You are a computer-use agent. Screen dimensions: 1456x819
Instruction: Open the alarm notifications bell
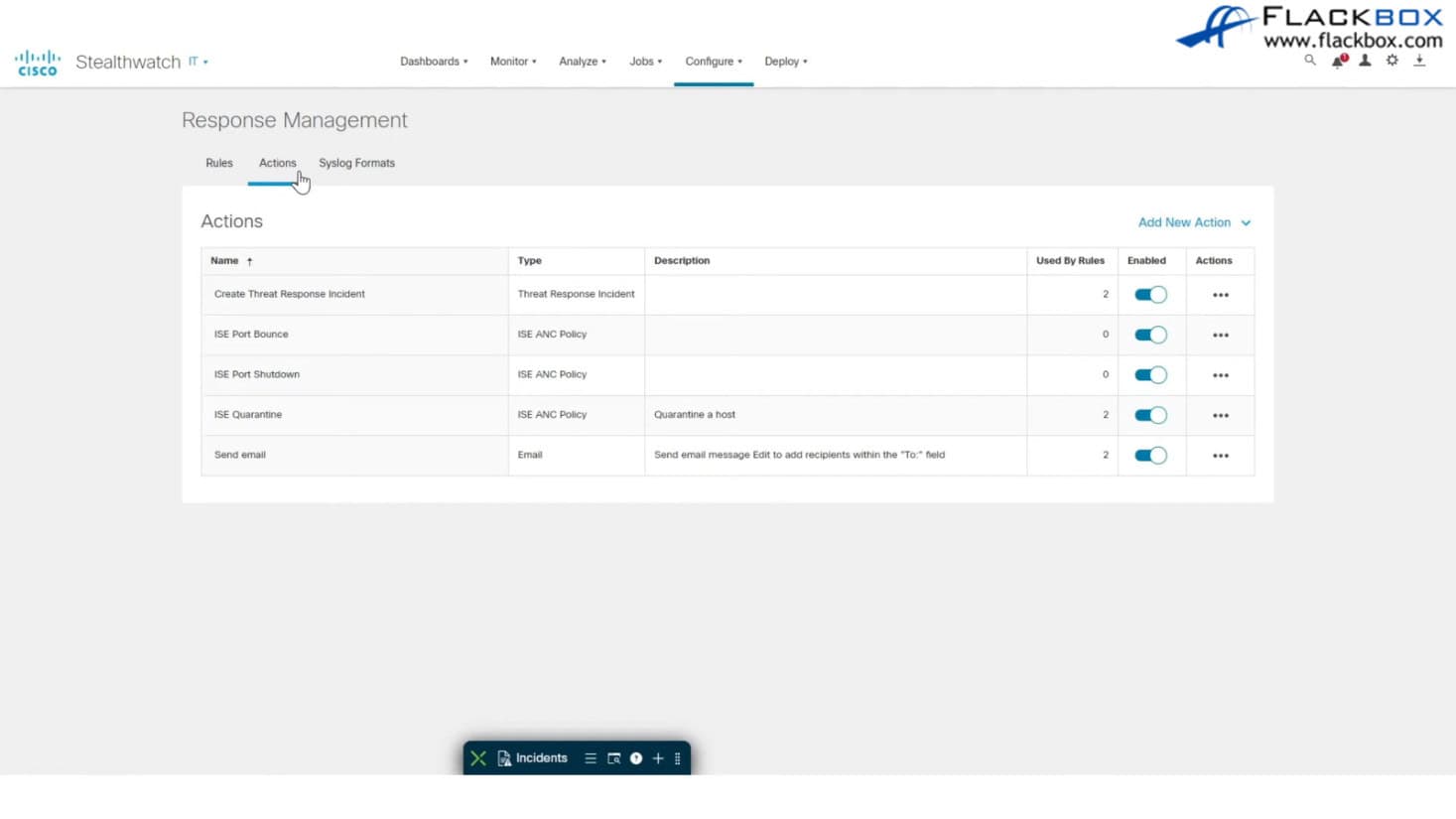pos(1338,61)
